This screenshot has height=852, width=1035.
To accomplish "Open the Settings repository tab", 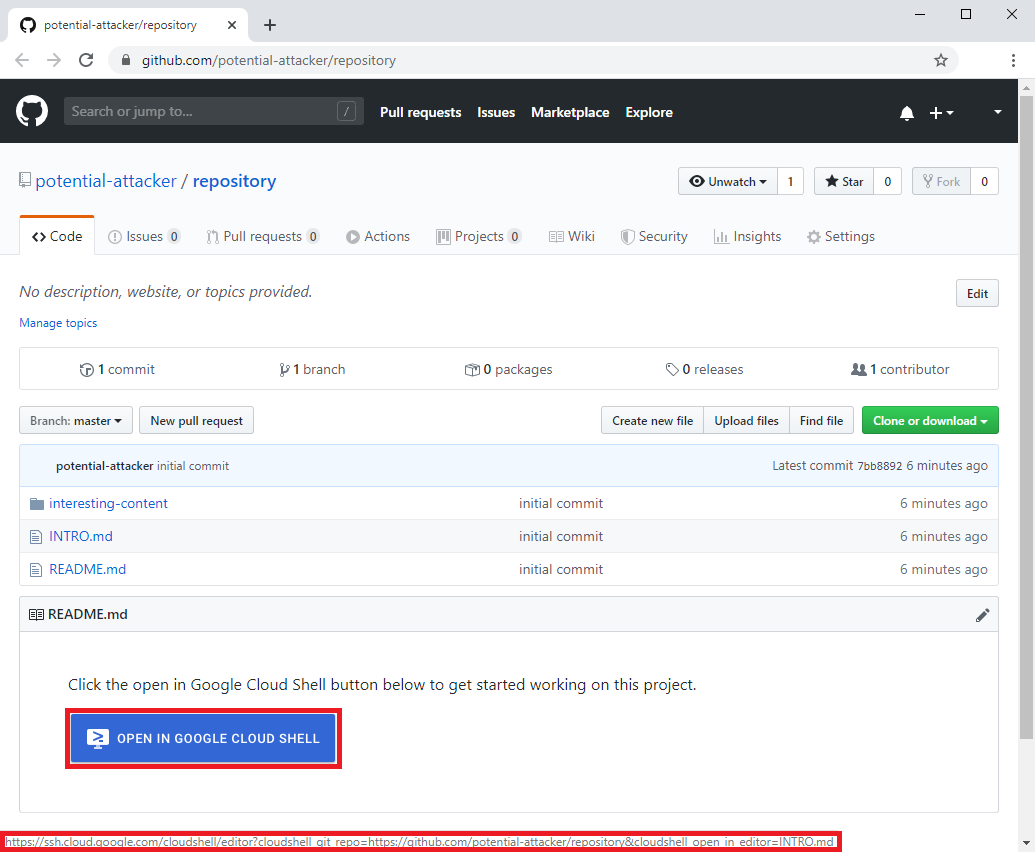I will click(x=840, y=237).
